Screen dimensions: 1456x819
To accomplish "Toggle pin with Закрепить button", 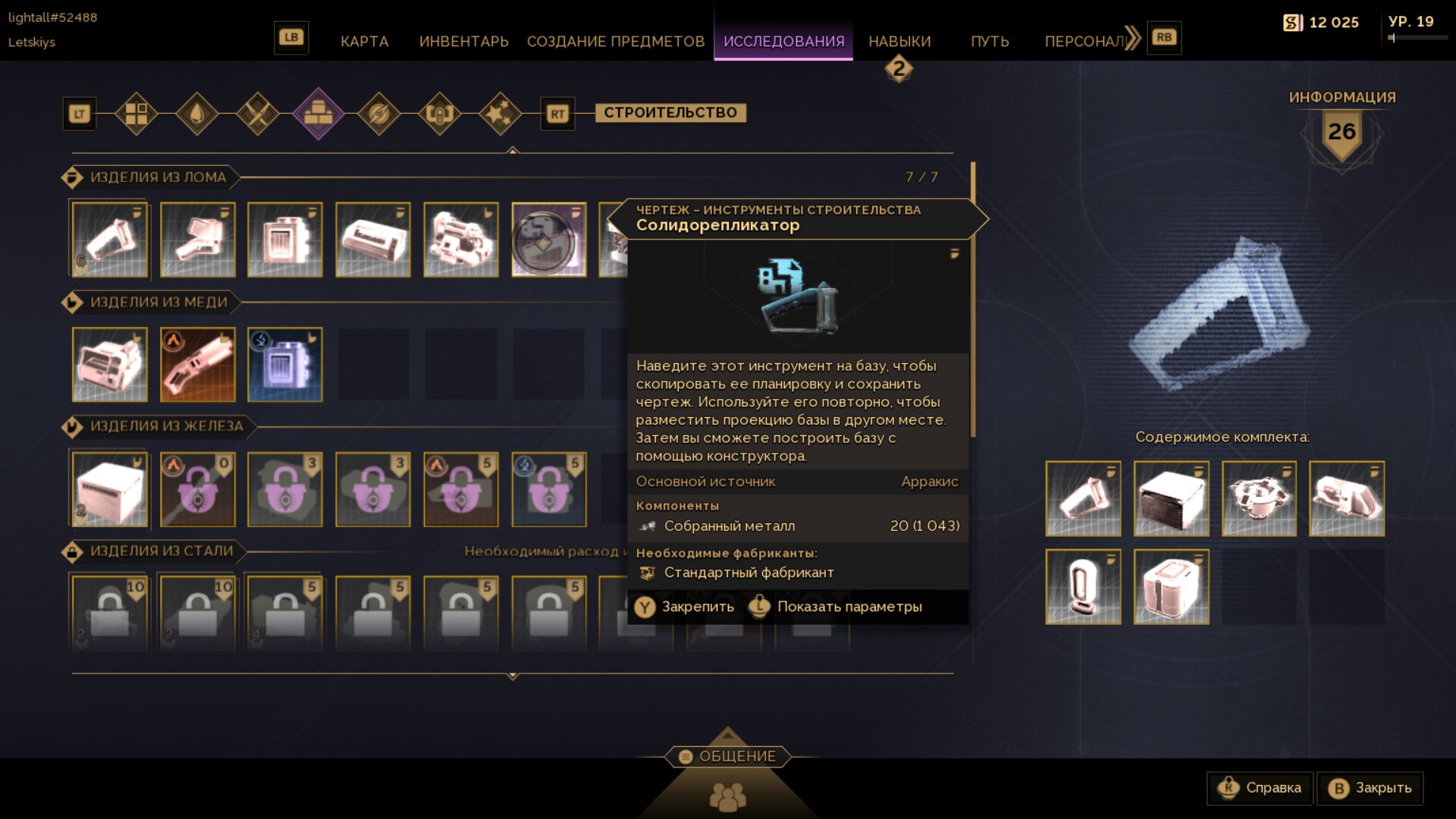I will point(685,607).
